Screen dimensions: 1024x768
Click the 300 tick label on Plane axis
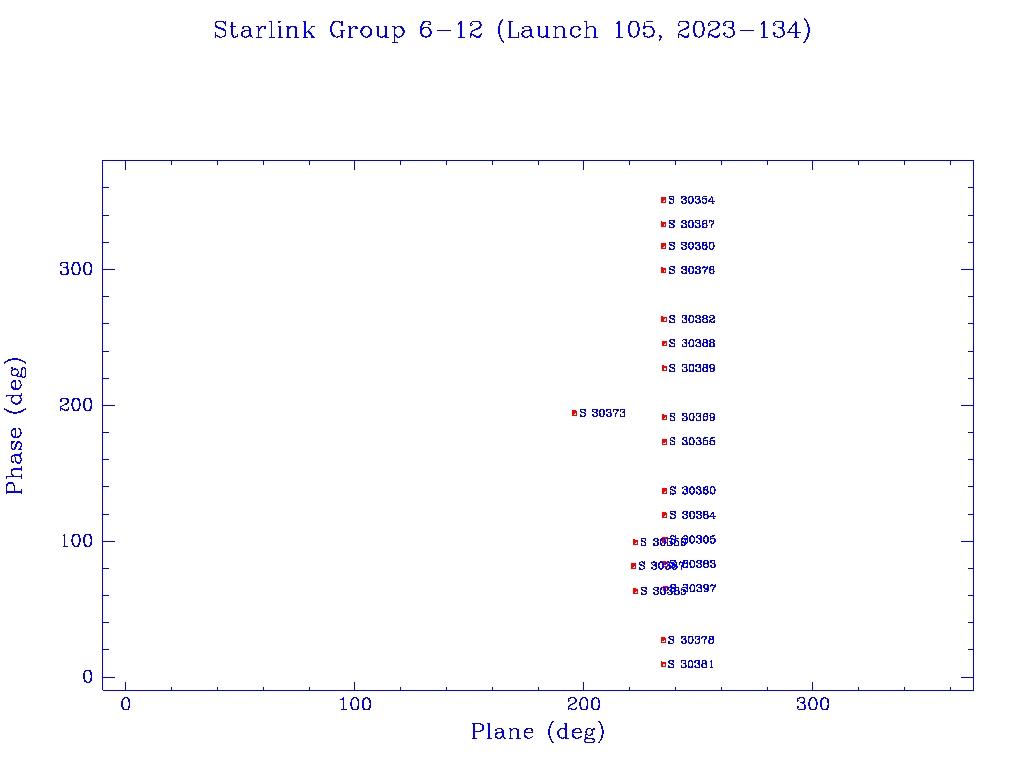pos(813,705)
